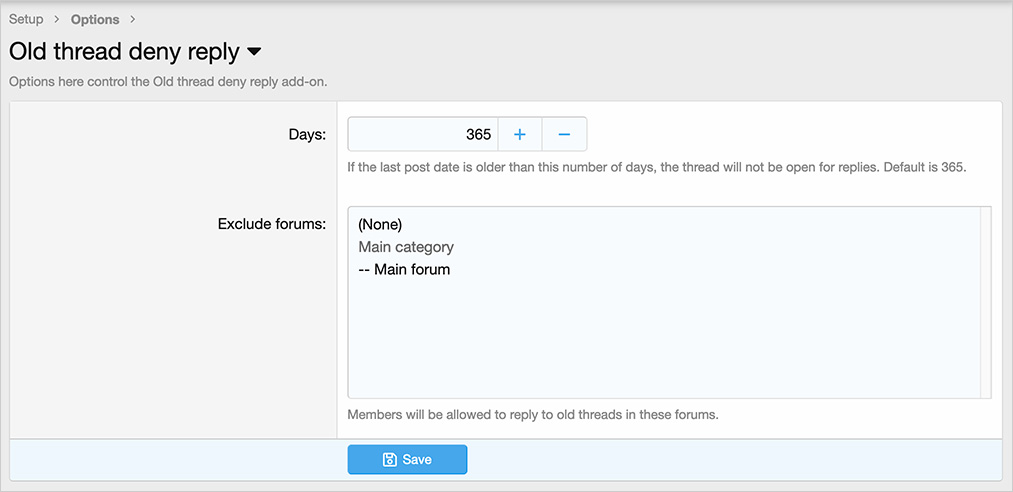Select (None) in Exclude forums list
Image resolution: width=1013 pixels, height=492 pixels.
[381, 225]
